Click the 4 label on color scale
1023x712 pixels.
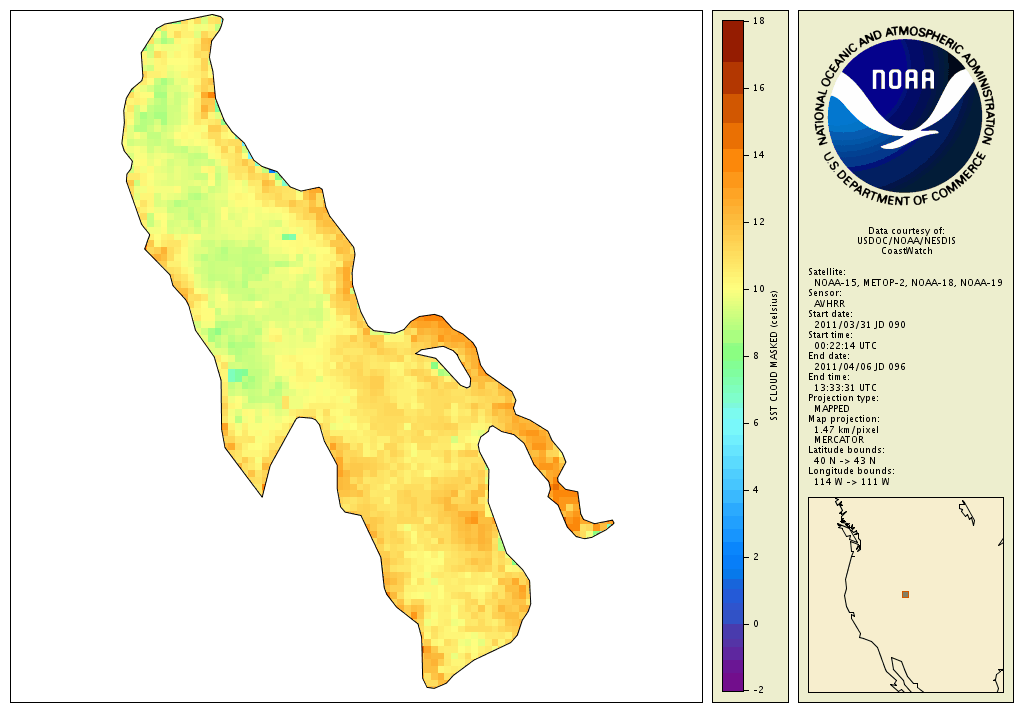click(756, 490)
